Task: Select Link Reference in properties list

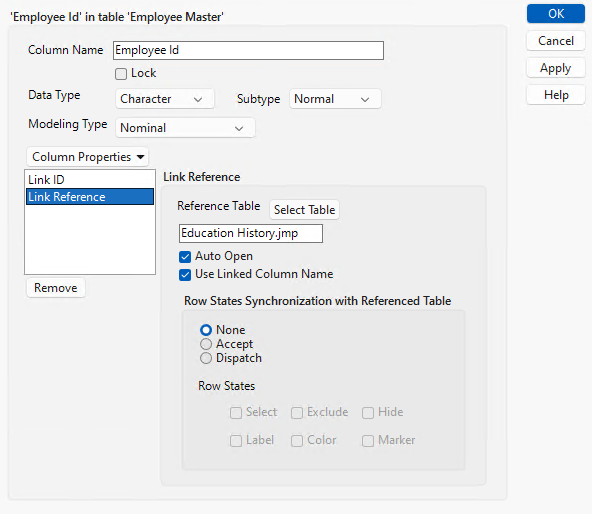Action: tap(90, 197)
